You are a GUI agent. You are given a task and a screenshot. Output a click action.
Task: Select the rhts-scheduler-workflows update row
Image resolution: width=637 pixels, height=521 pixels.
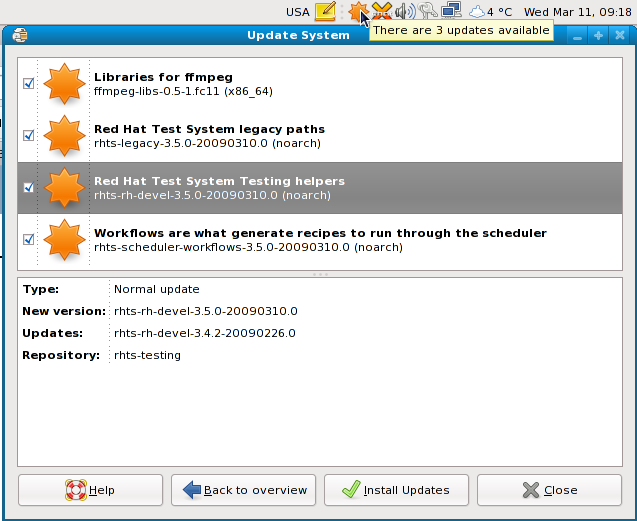300,239
